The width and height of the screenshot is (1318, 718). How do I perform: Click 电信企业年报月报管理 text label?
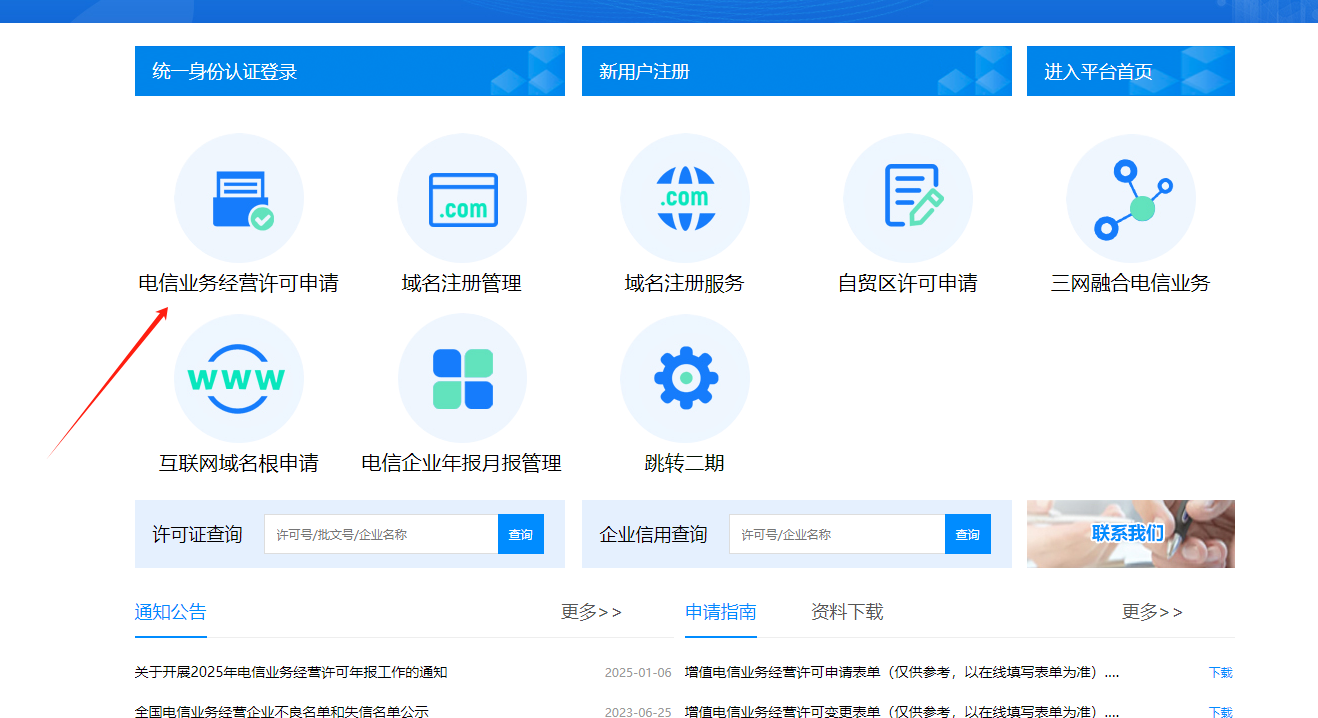pyautogui.click(x=462, y=464)
